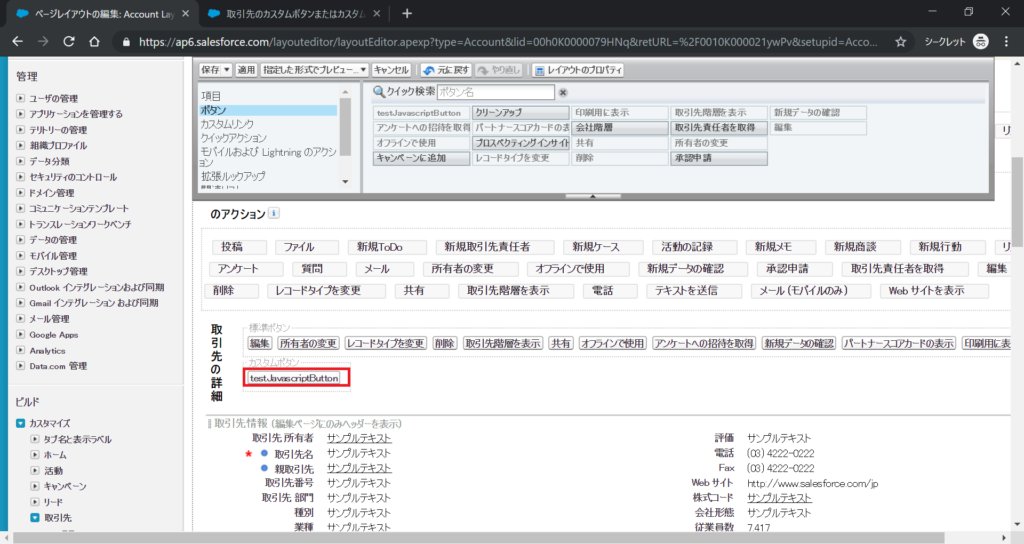Reload the page in the browser
Screen dimensions: 1024x544
click(68, 42)
